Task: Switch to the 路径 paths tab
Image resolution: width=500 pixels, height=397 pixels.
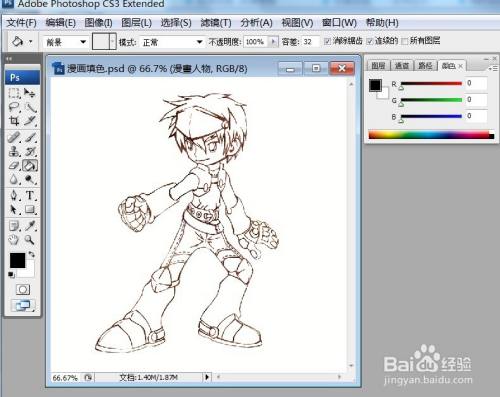Action: tap(425, 66)
